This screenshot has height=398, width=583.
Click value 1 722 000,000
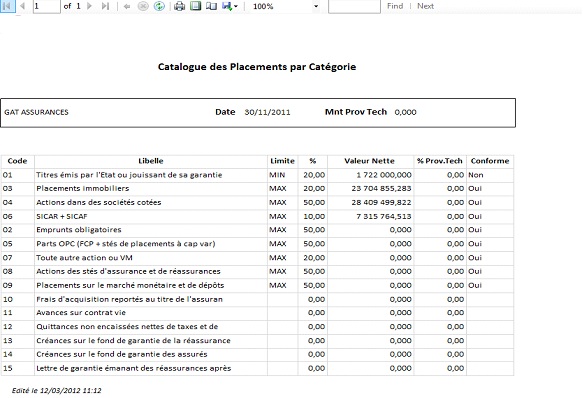tap(384, 175)
